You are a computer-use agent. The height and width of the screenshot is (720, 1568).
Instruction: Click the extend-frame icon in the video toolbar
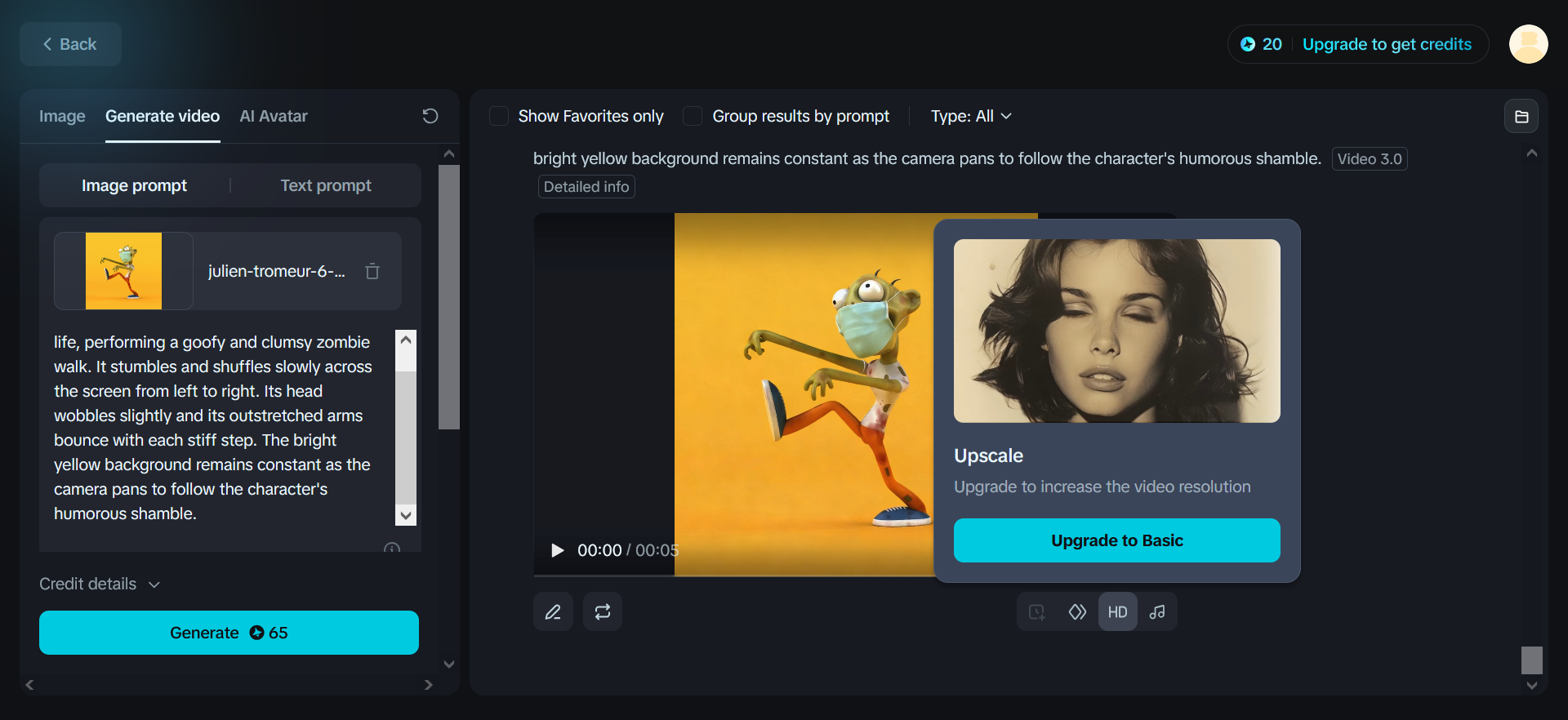point(1037,612)
